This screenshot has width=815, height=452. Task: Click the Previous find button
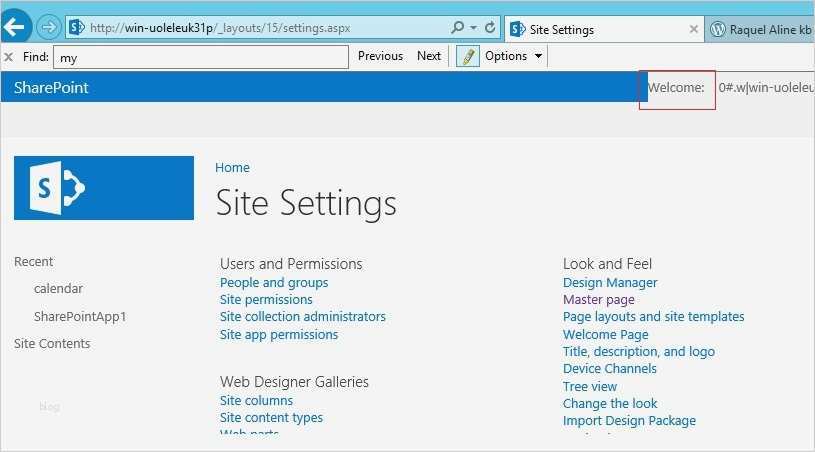click(380, 56)
